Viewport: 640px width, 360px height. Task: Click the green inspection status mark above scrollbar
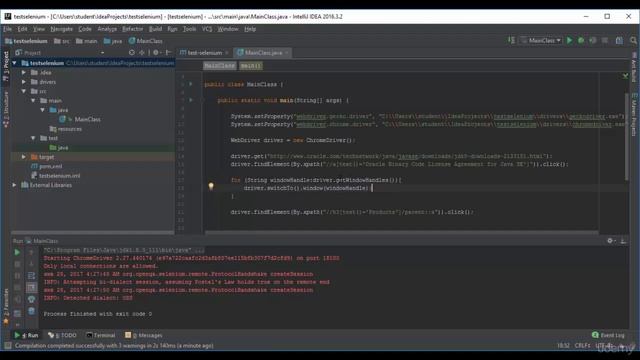pyautogui.click(x=625, y=76)
